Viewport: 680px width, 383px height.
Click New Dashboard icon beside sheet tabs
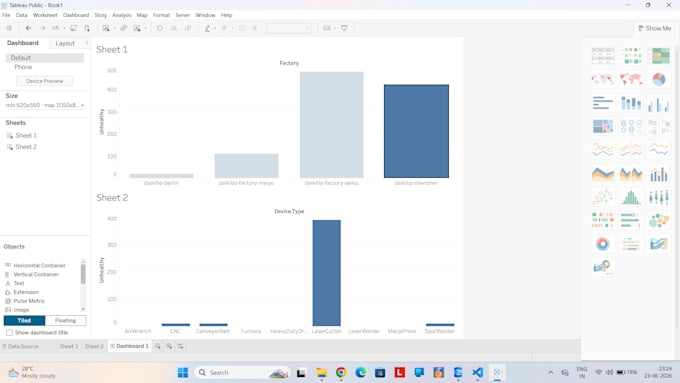(169, 346)
